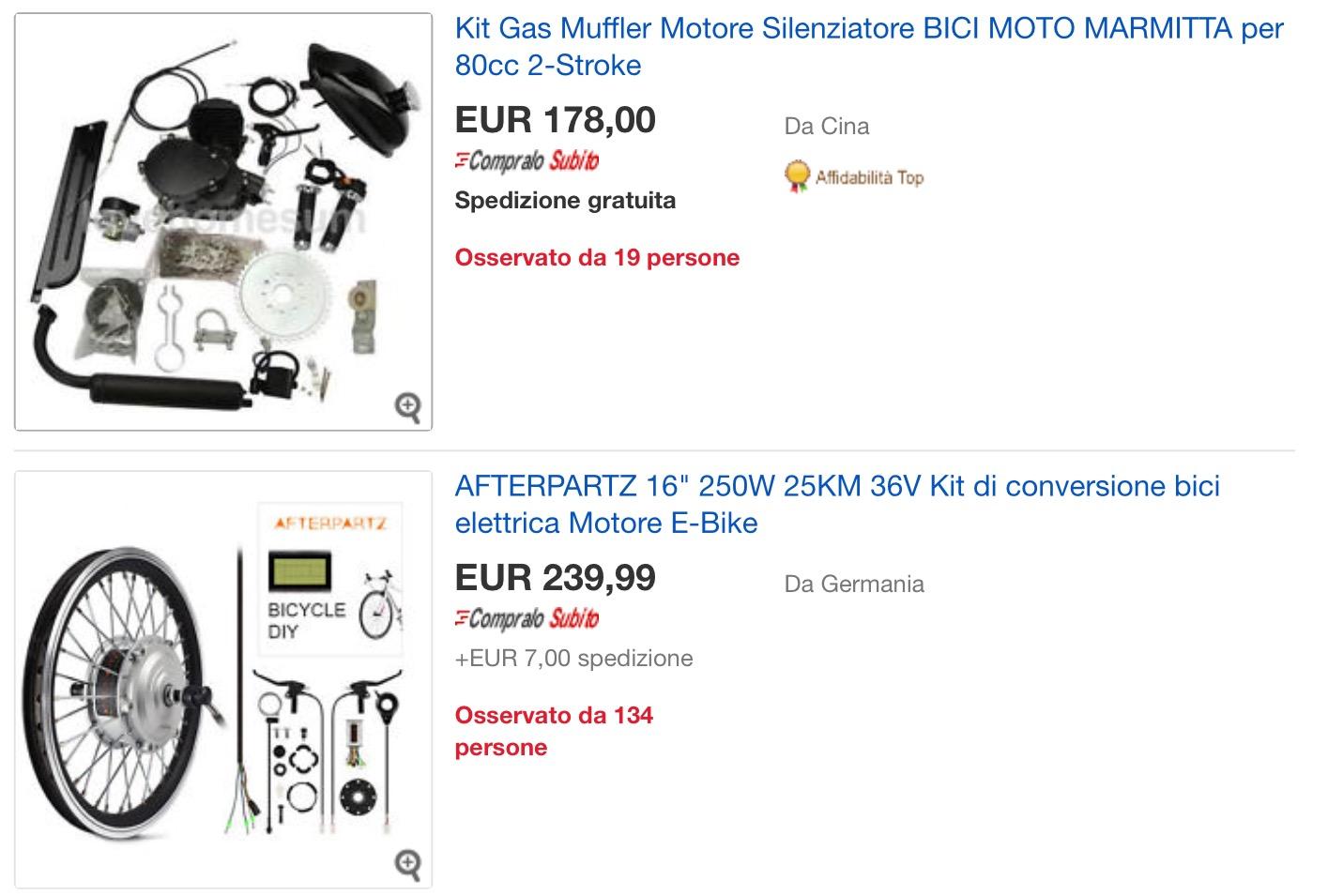Click Osservato da 134 persone
This screenshot has height=896, width=1328.
[x=554, y=731]
